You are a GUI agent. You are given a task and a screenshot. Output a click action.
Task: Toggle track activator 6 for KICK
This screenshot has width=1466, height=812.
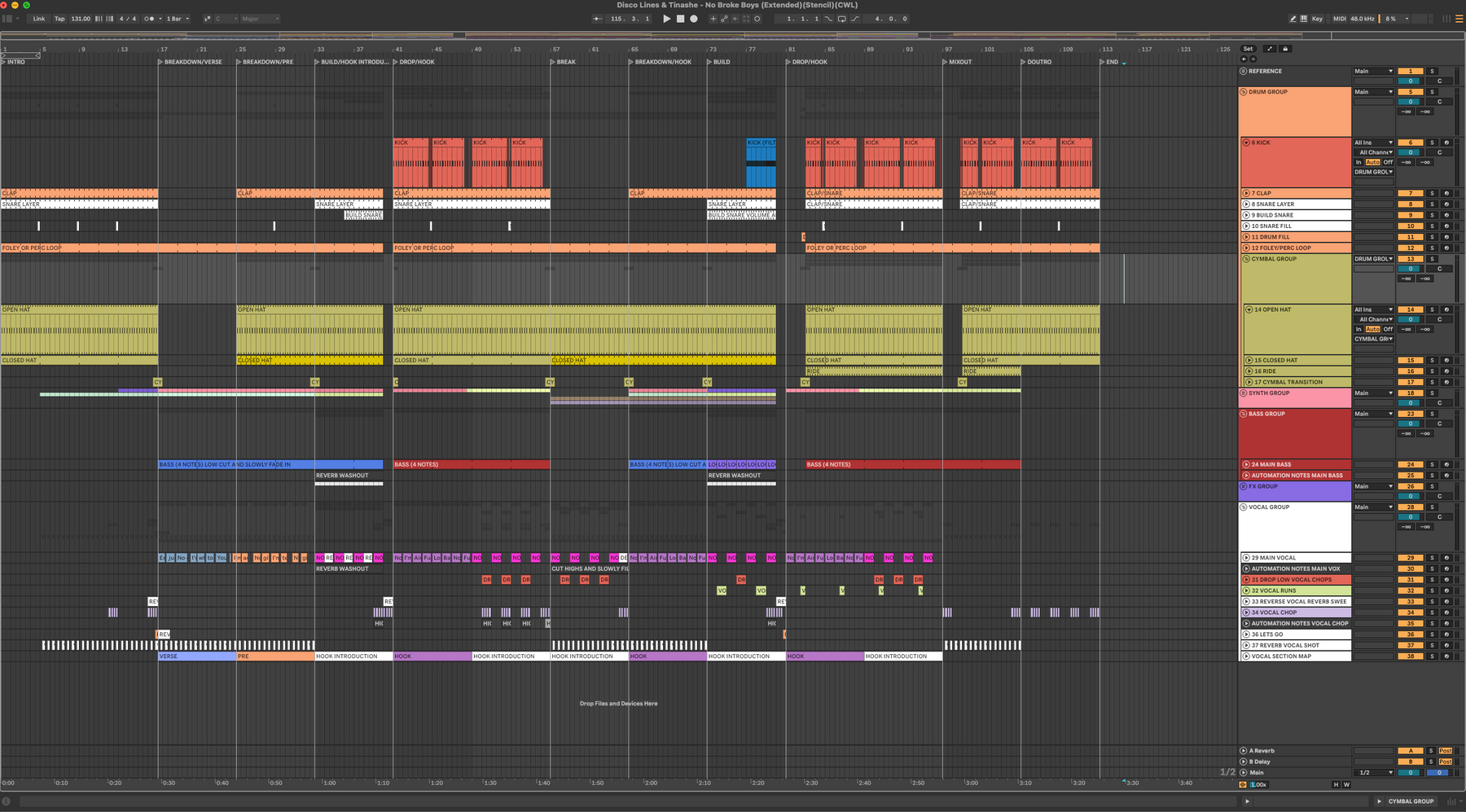click(1411, 143)
